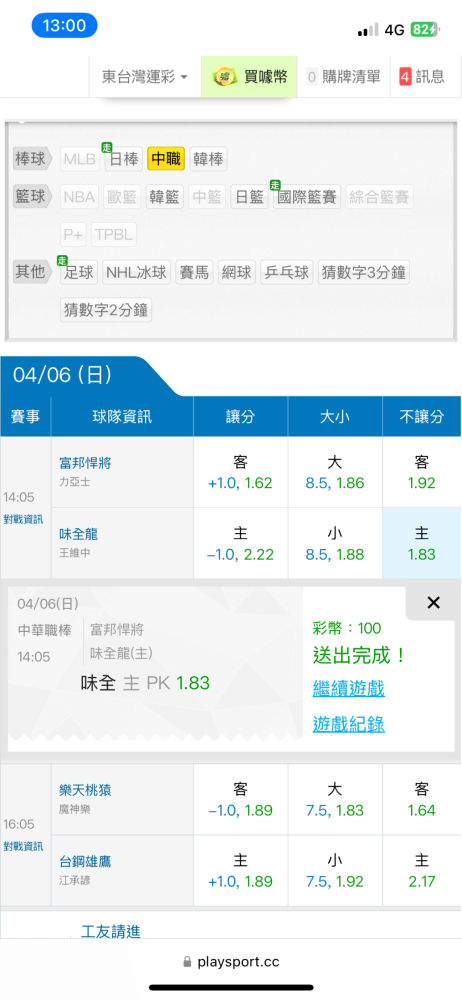Open the 東台灣運彩 dropdown menu

[145, 77]
